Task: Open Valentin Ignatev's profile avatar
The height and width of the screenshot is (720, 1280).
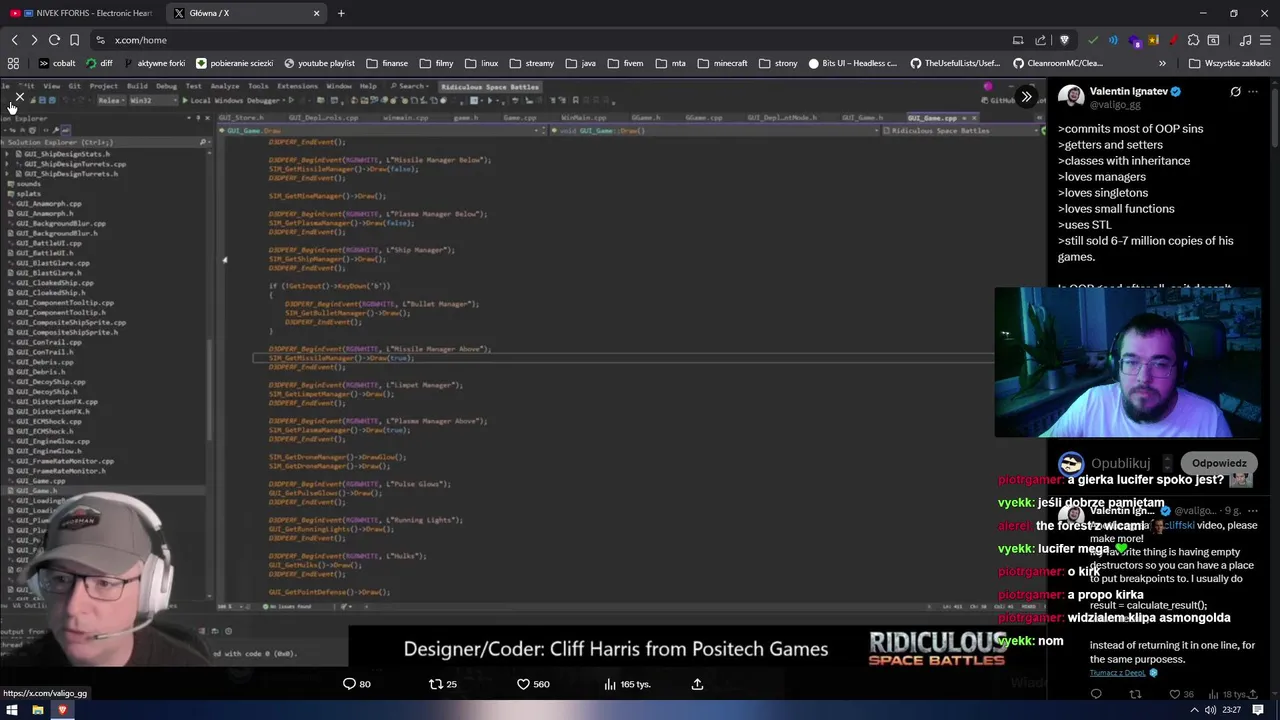Action: [x=1071, y=97]
